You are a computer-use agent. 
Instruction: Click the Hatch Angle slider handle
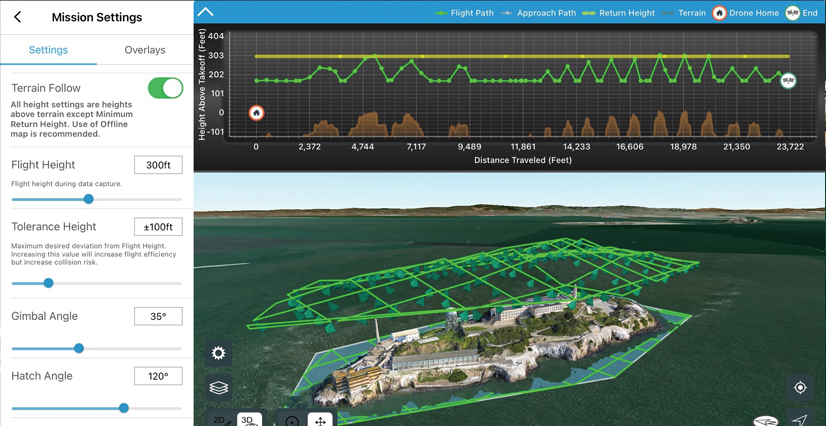click(x=124, y=408)
